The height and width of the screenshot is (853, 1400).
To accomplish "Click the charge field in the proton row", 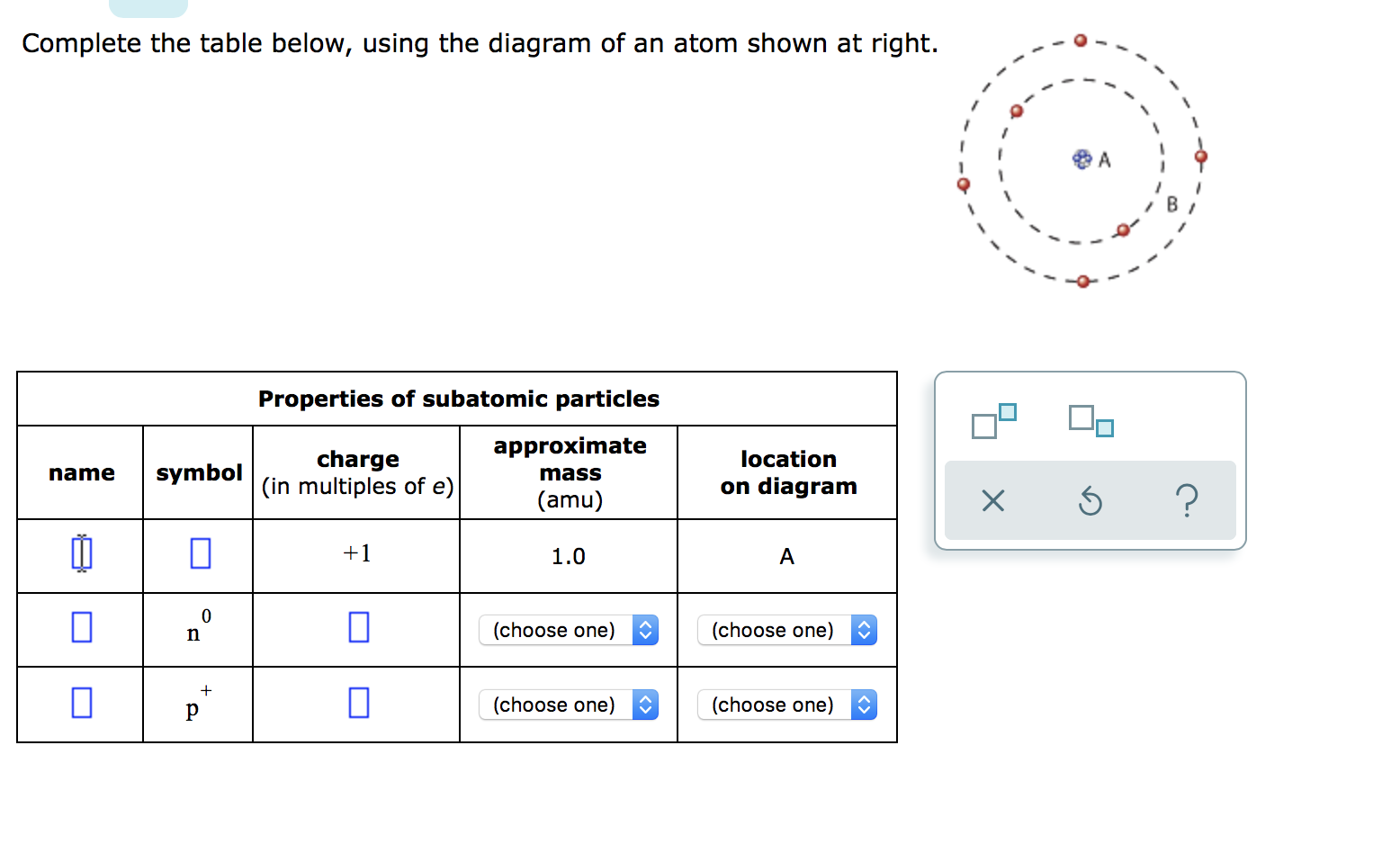I will 358,704.
